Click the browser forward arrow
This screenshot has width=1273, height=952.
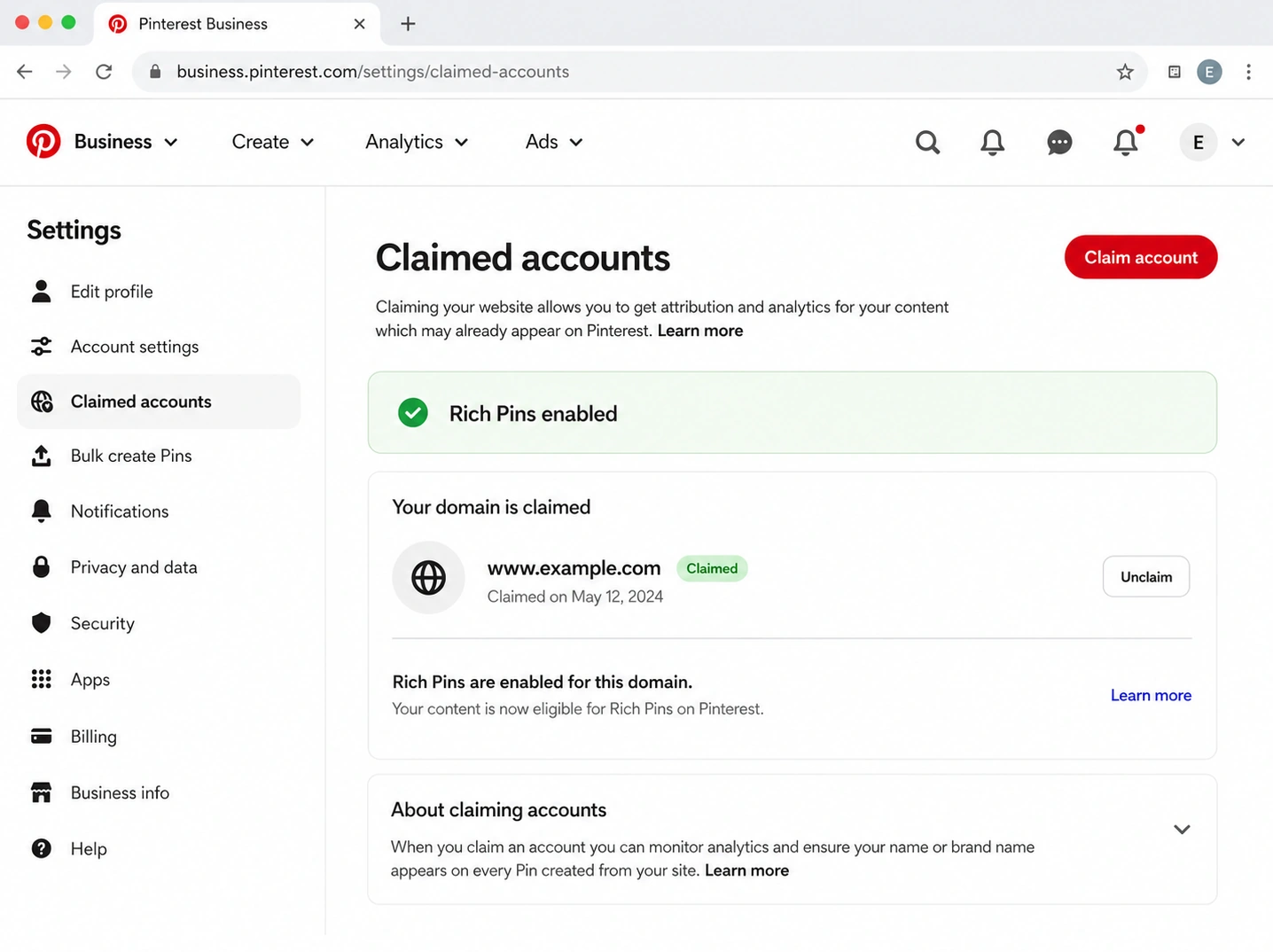coord(64,72)
